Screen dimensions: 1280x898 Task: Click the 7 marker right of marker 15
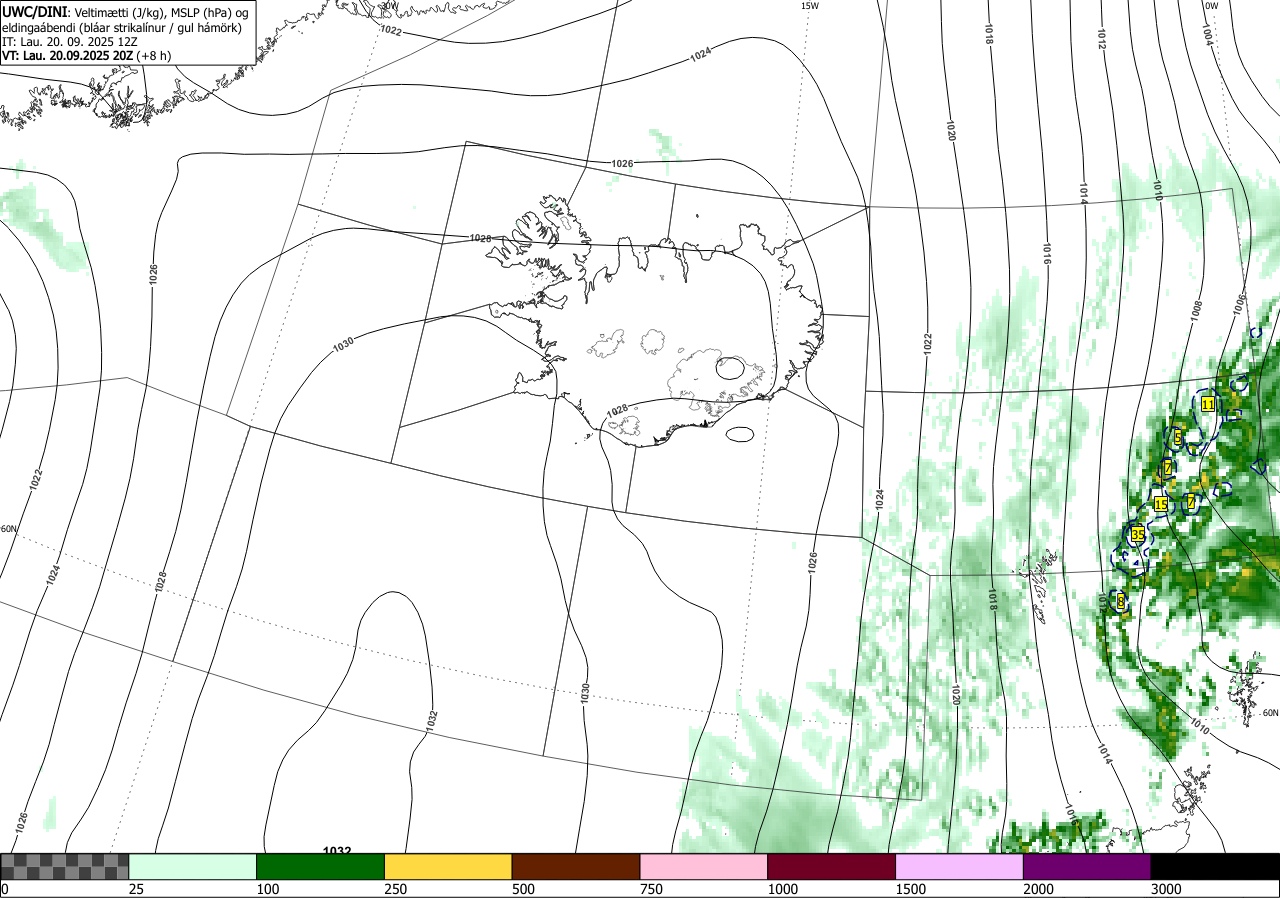point(1191,501)
